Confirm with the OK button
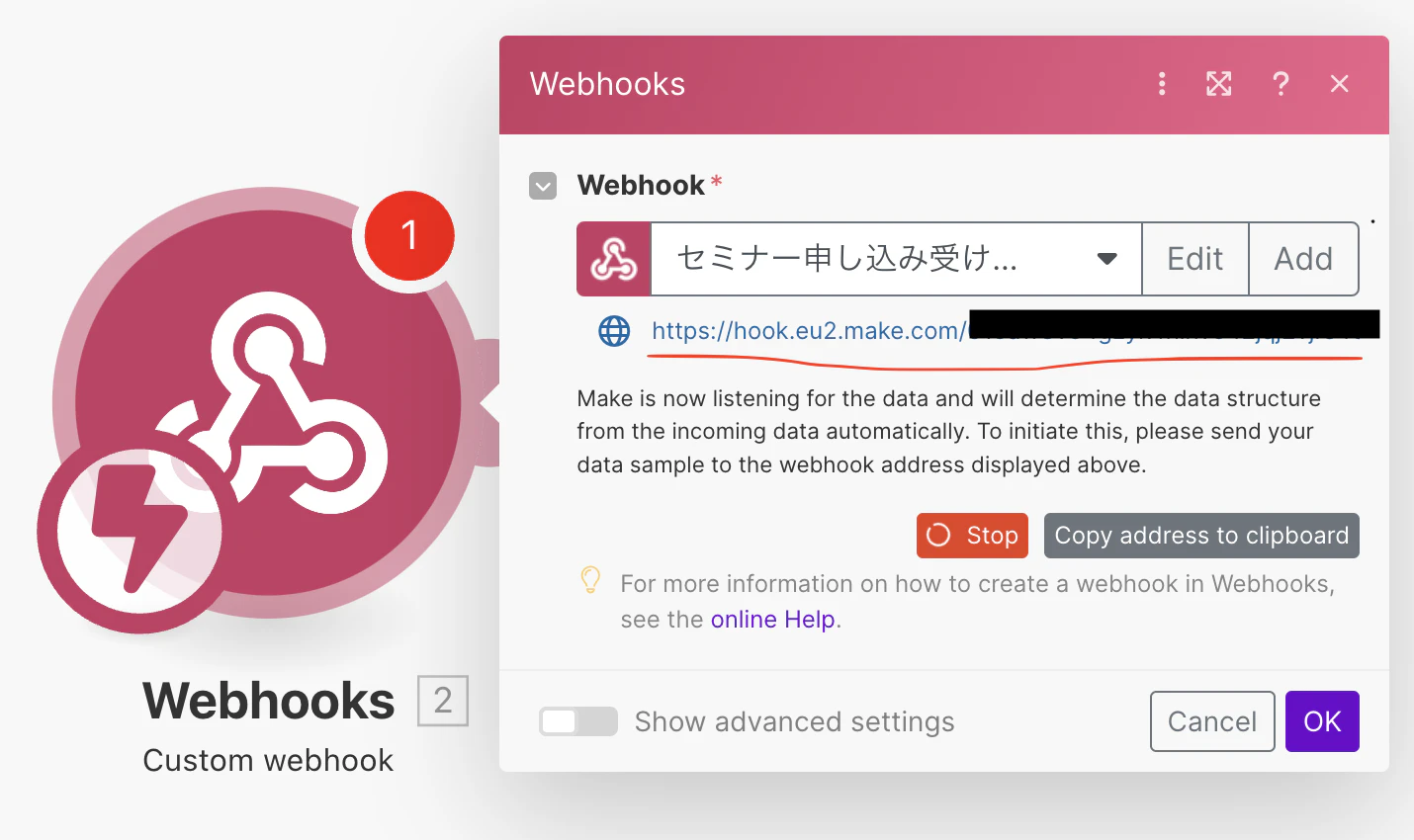Screen dimensions: 1414x840 pyautogui.click(x=1322, y=721)
